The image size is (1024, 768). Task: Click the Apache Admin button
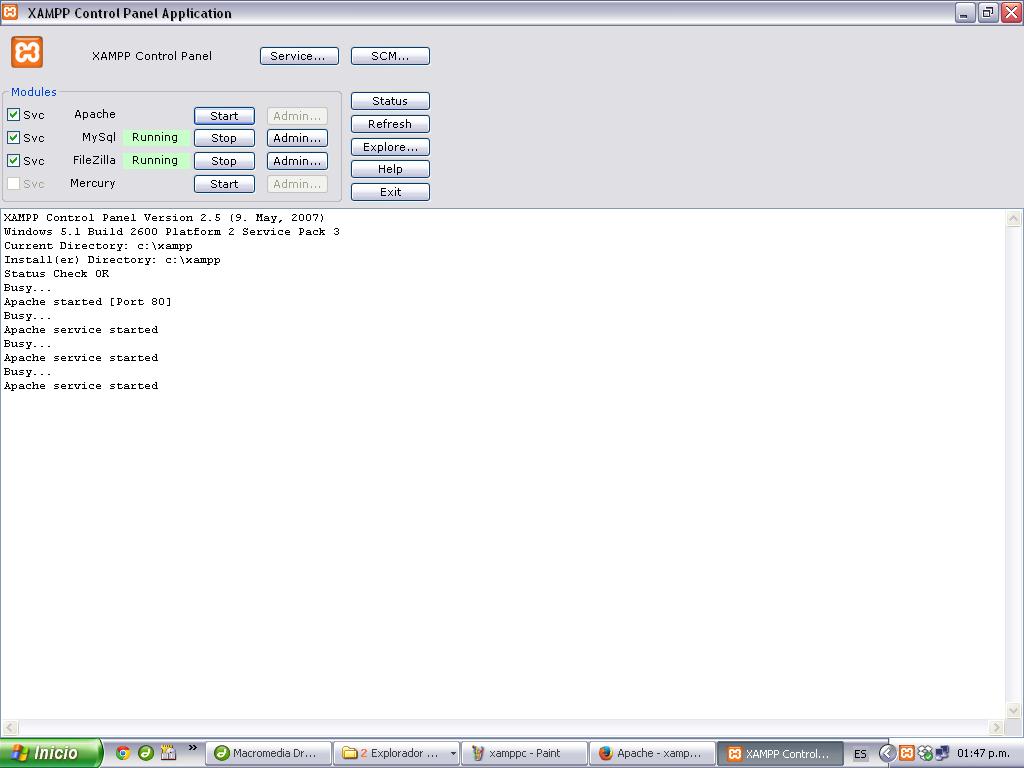coord(297,116)
